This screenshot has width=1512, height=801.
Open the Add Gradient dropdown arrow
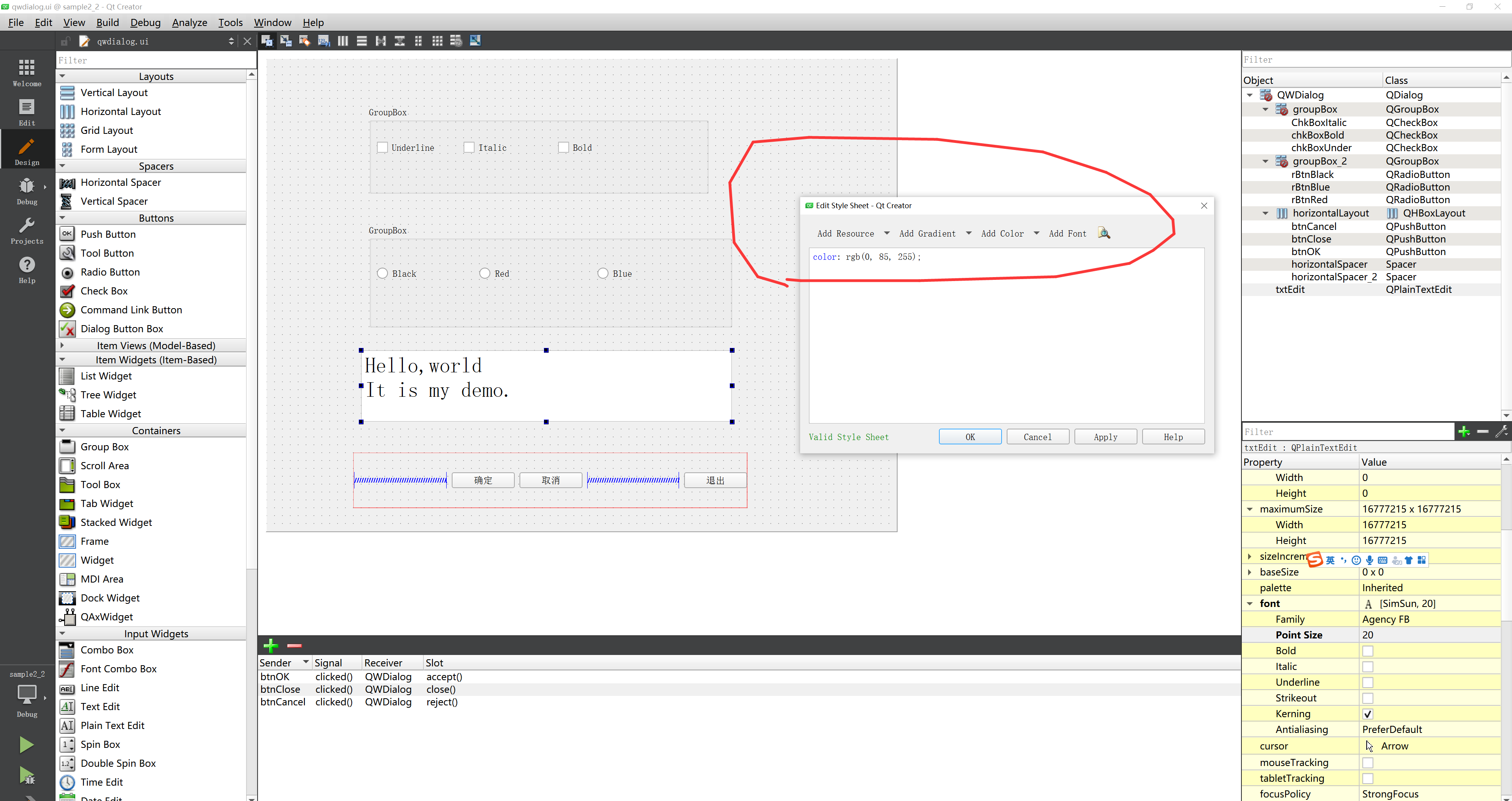pos(968,233)
